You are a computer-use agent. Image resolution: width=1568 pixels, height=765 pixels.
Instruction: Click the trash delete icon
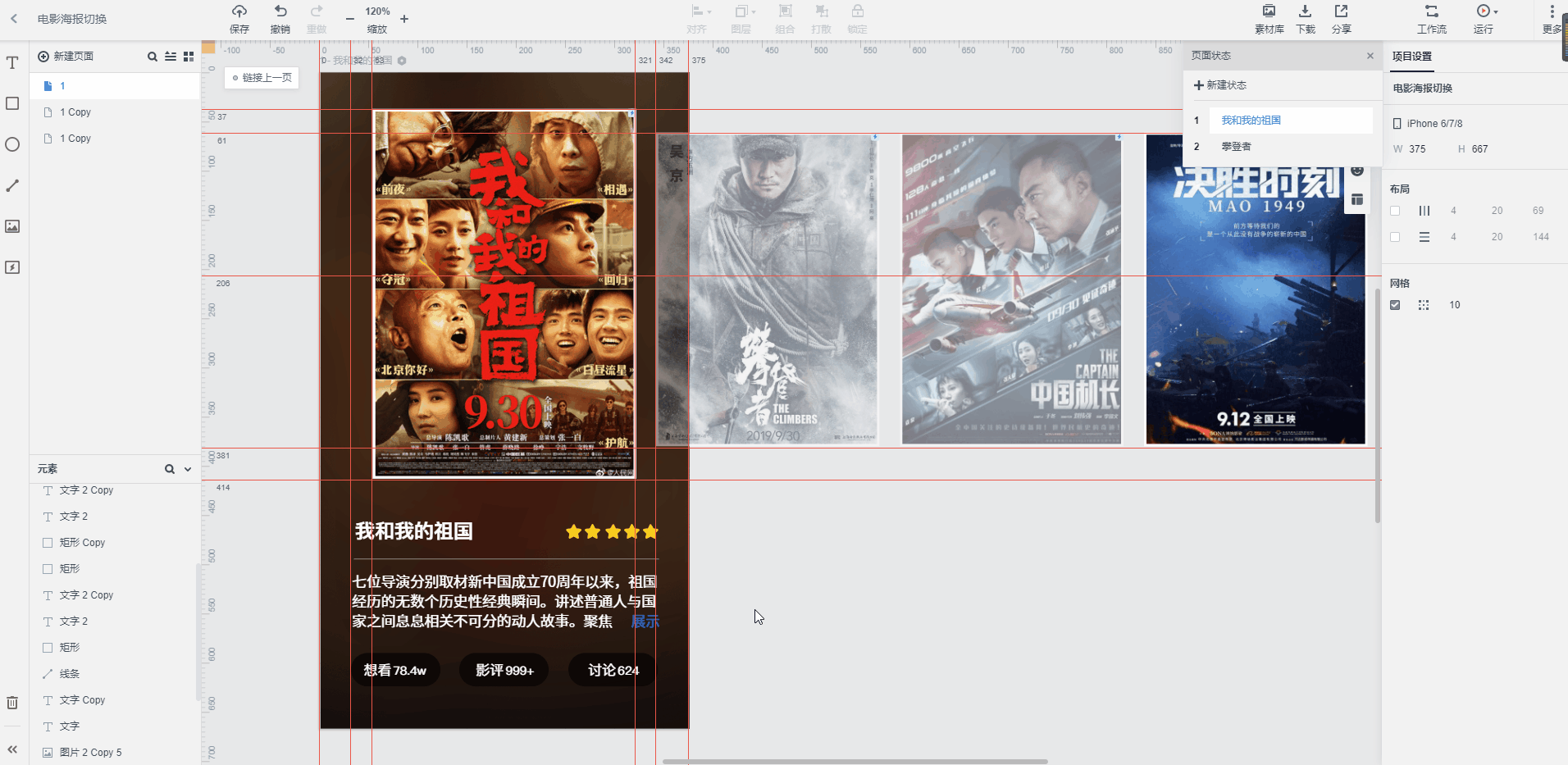[x=12, y=703]
